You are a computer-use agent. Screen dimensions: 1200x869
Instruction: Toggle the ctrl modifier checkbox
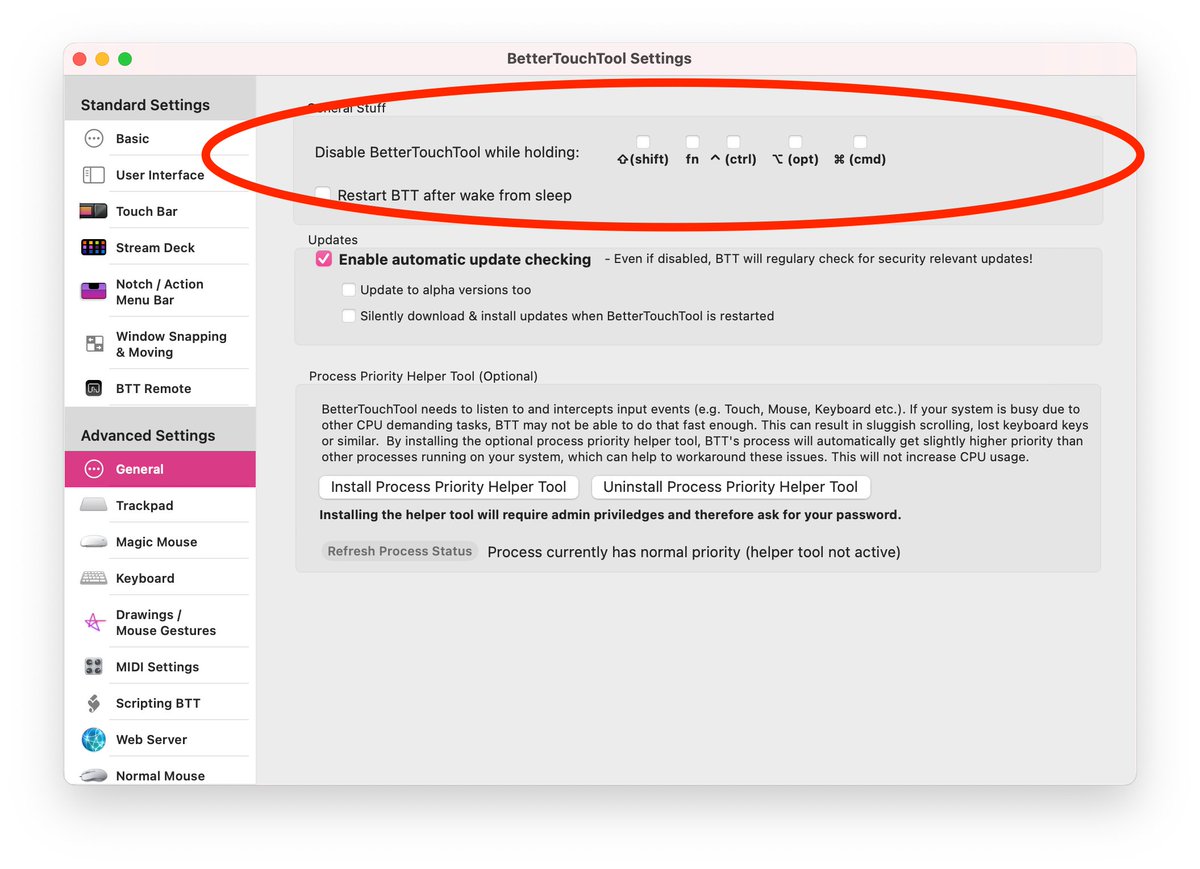pos(733,142)
